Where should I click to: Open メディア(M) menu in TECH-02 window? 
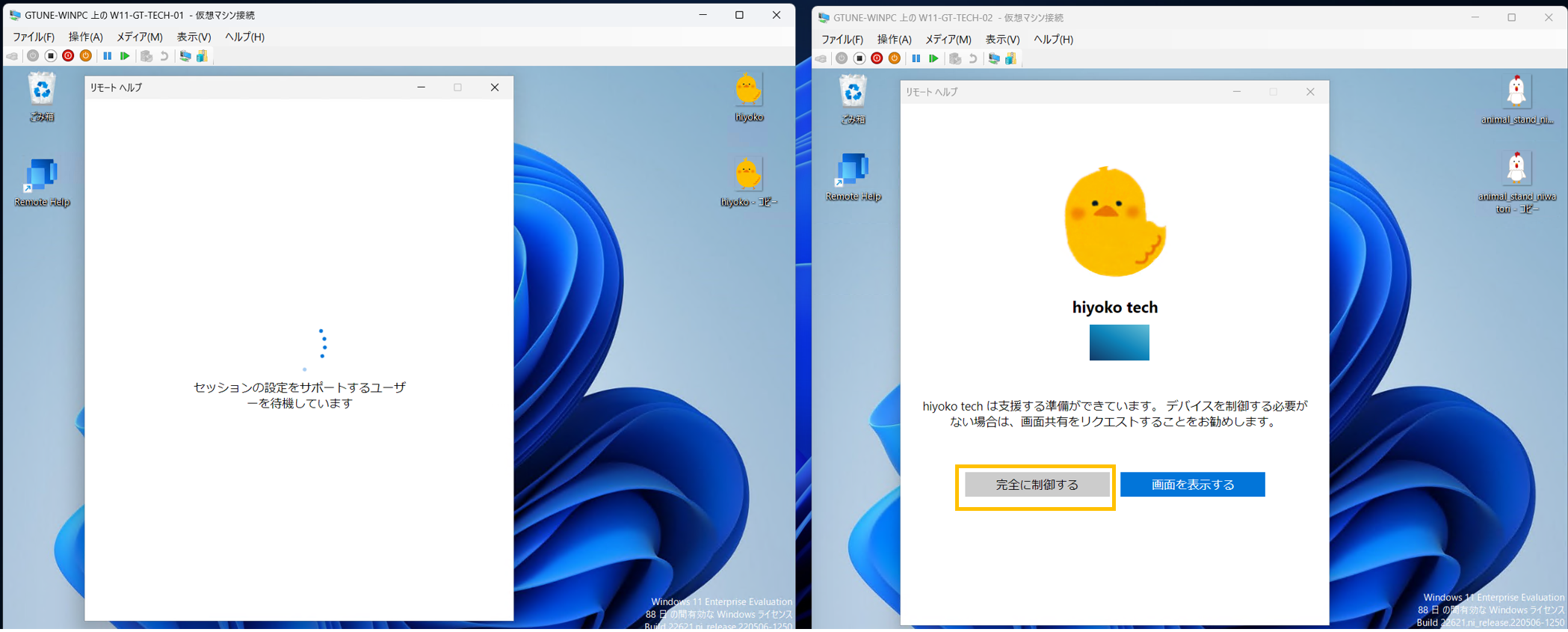tap(948, 39)
